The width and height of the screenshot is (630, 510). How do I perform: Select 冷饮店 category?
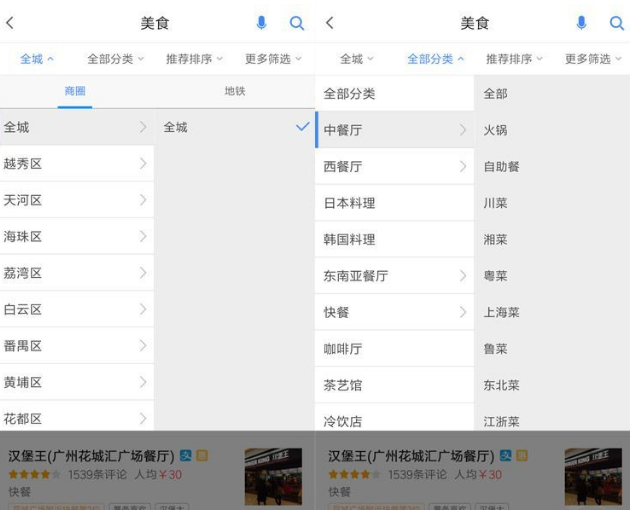pyautogui.click(x=395, y=418)
